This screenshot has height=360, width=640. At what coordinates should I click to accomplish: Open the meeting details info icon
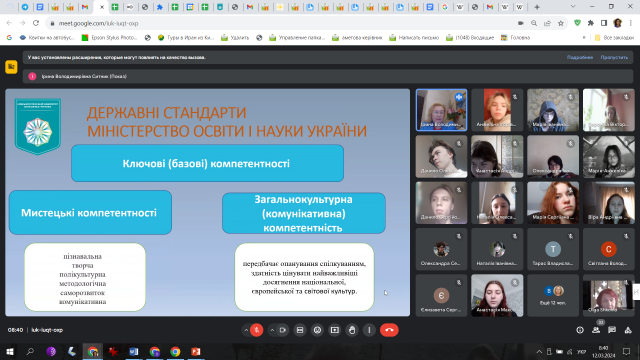[580, 330]
